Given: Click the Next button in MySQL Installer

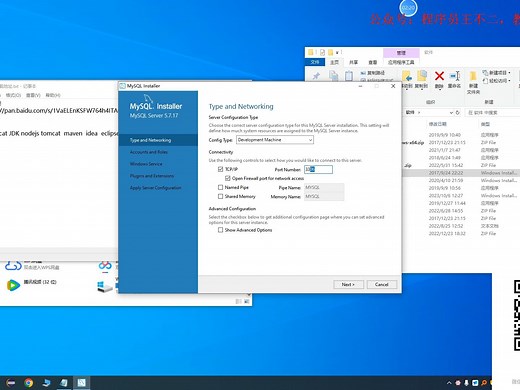Looking at the screenshot, I should [x=348, y=284].
